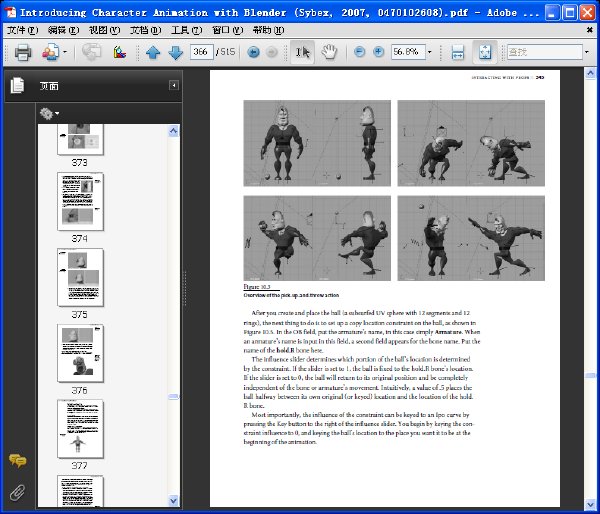The image size is (600, 514).
Task: Click thumbnail panel scroll up arrow
Action: click(x=174, y=131)
